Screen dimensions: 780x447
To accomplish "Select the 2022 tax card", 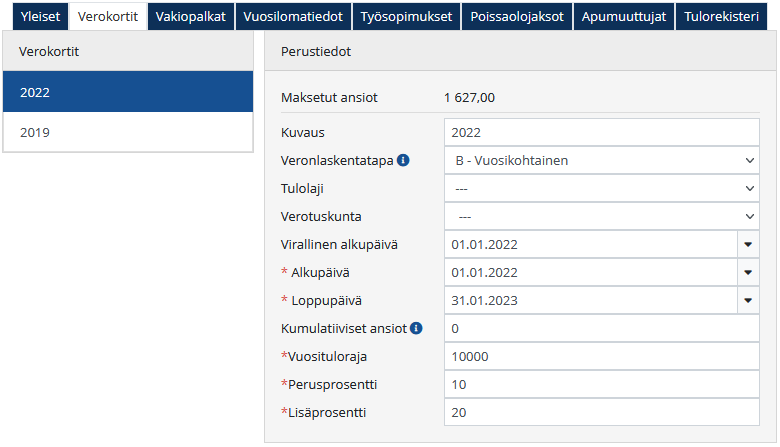I will point(128,92).
